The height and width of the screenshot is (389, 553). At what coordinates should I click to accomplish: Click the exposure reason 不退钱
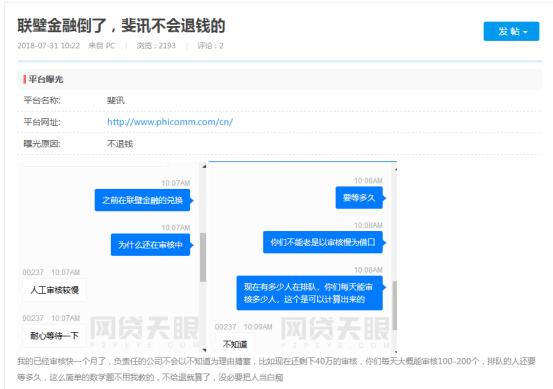click(x=120, y=144)
